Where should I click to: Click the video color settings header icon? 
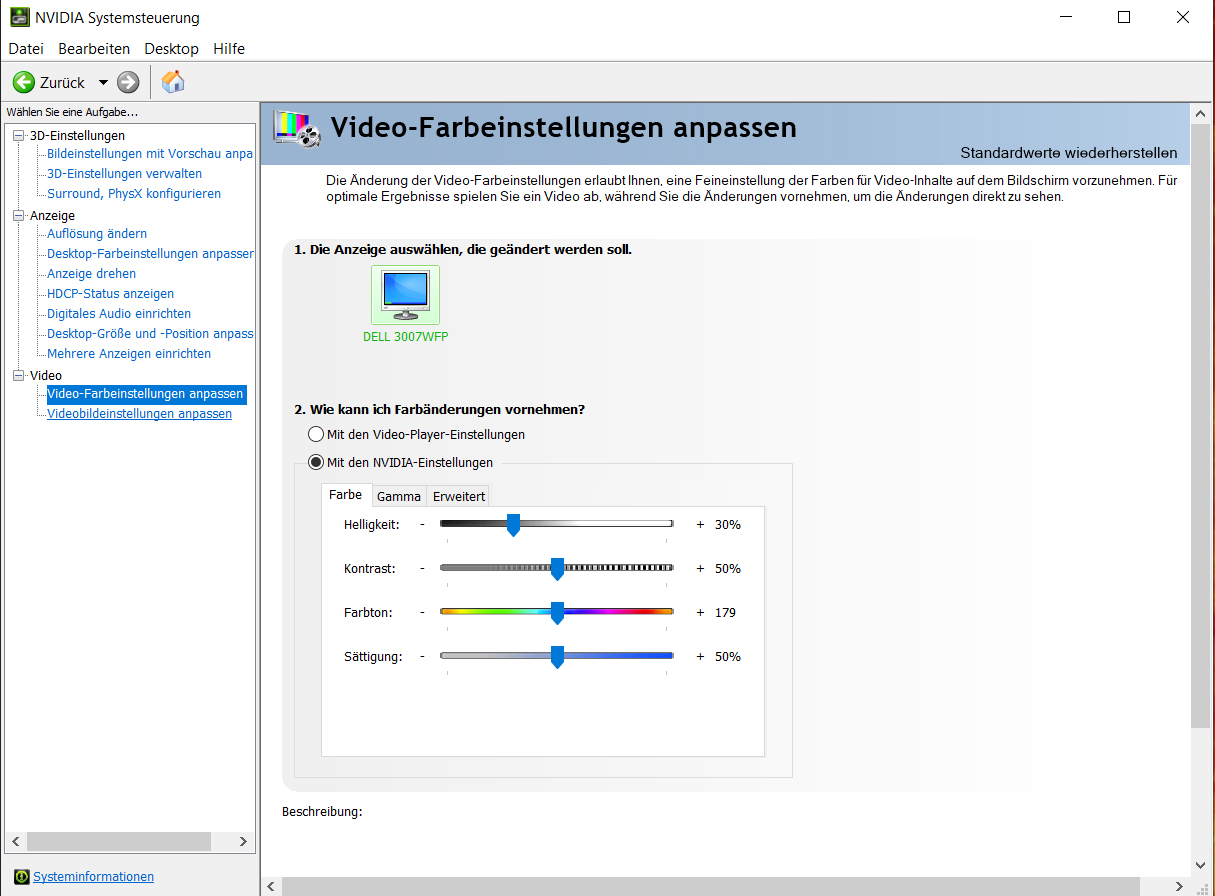[x=297, y=130]
